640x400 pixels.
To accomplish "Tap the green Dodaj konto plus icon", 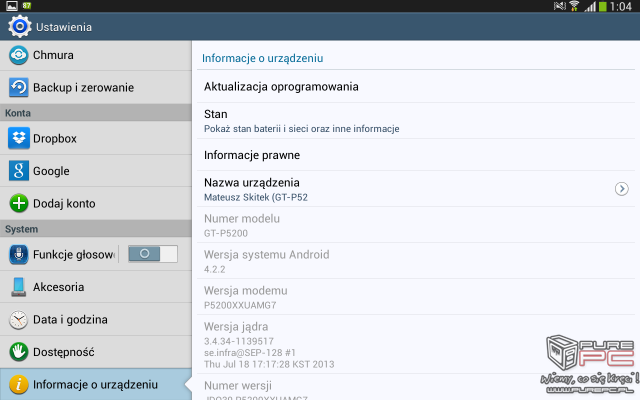I will pos(18,203).
